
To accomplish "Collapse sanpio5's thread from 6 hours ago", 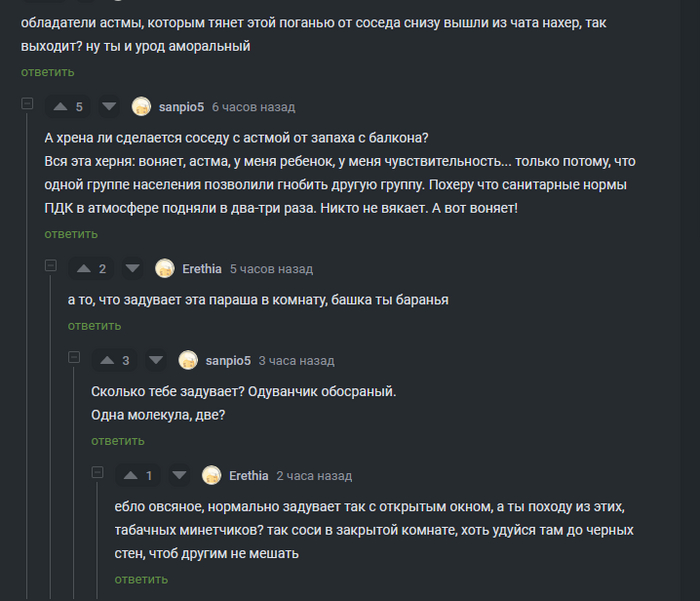I will click(27, 104).
